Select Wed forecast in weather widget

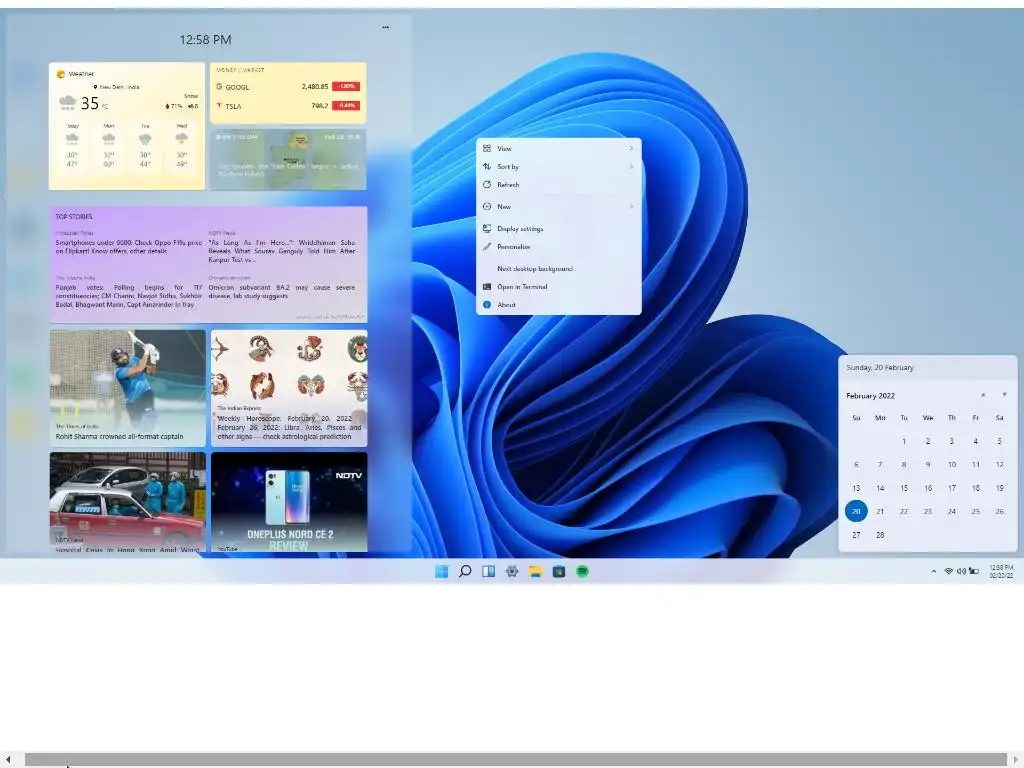(182, 146)
